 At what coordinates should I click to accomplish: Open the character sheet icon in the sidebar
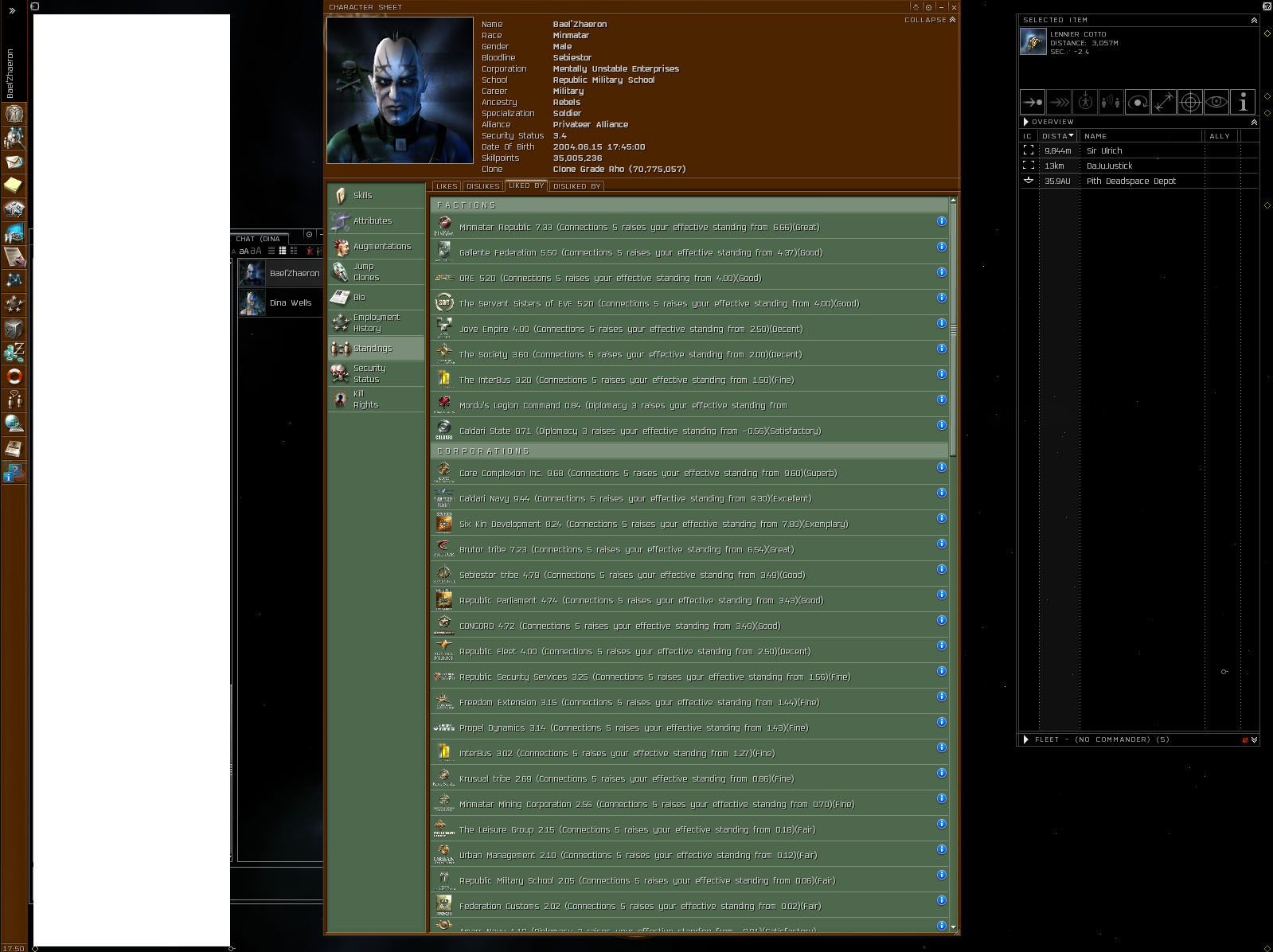(x=14, y=114)
